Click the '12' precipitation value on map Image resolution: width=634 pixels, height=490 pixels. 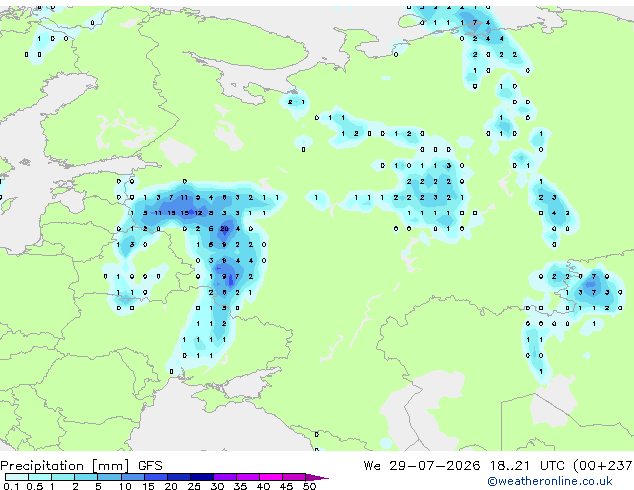coord(198,213)
